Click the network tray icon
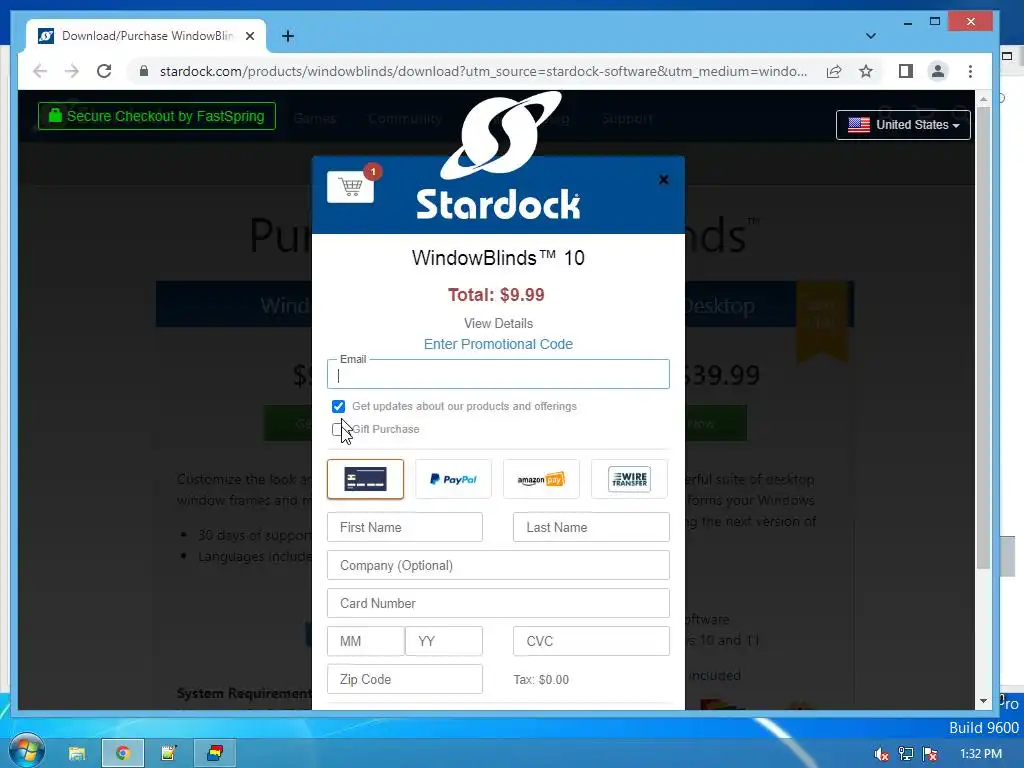This screenshot has height=768, width=1024. tap(906, 754)
